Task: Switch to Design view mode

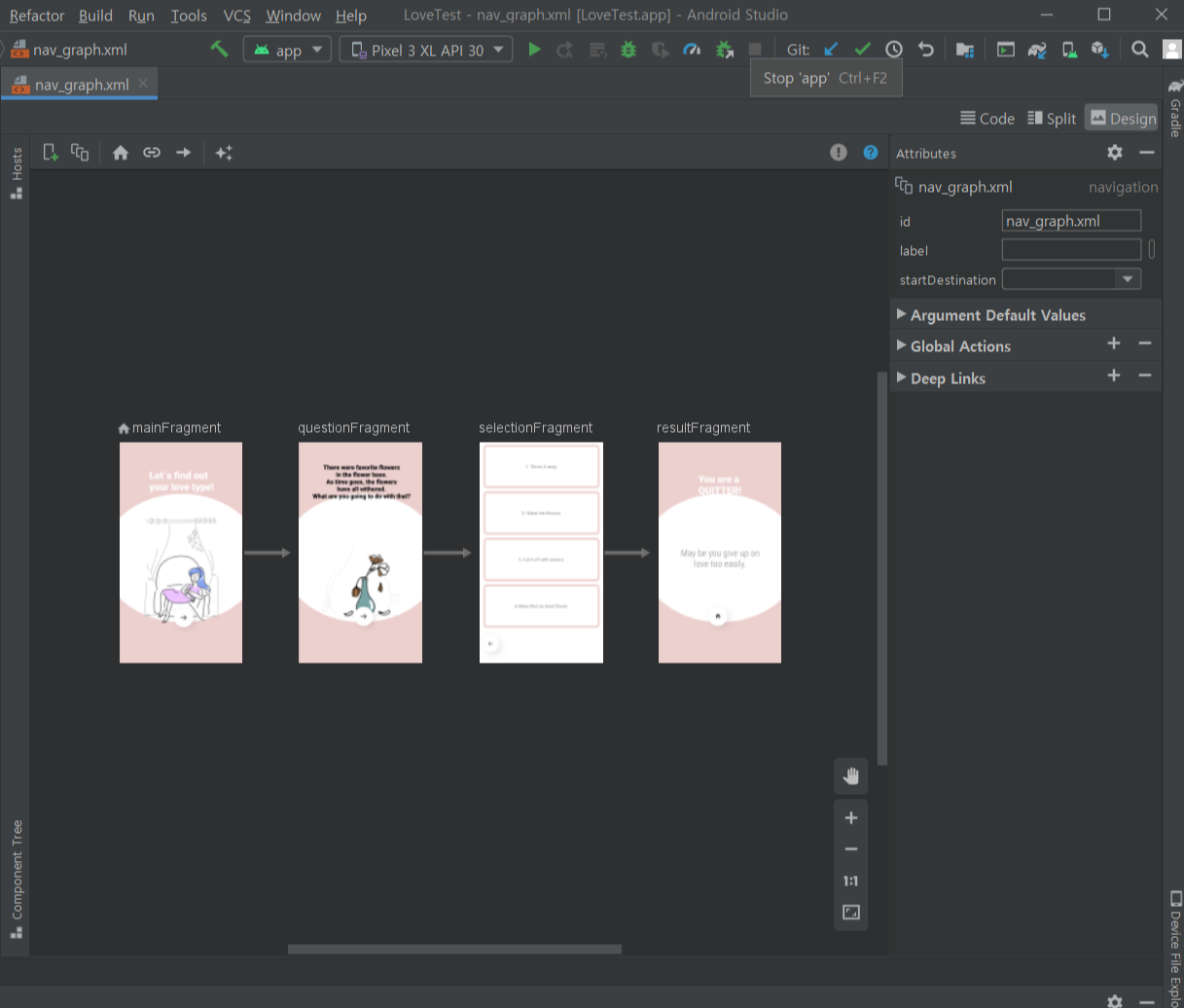Action: (x=1122, y=118)
